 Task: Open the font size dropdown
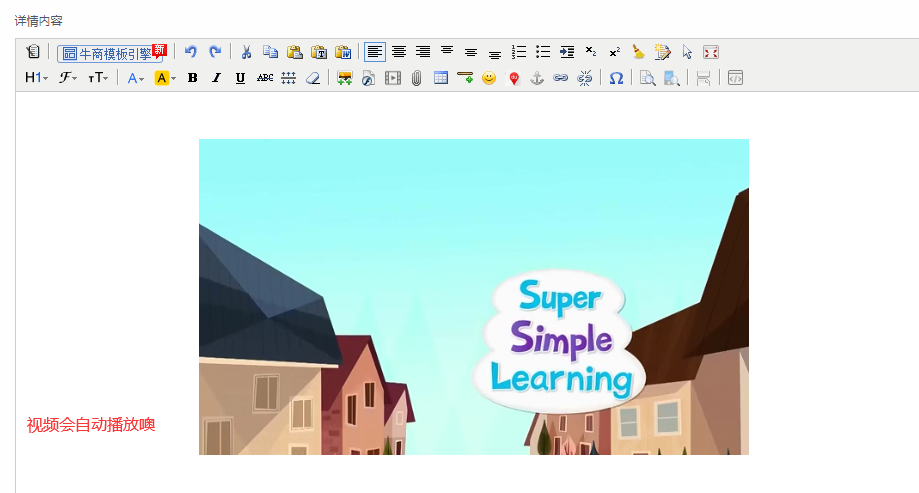click(x=98, y=78)
